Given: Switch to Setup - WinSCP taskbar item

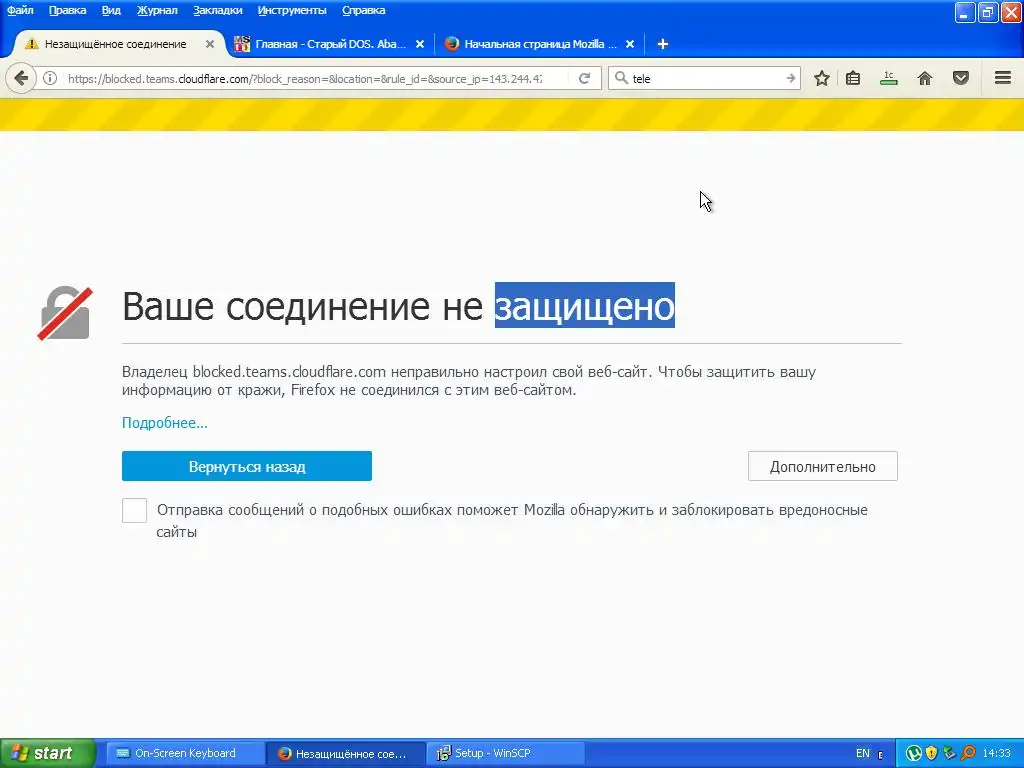Looking at the screenshot, I should (x=506, y=753).
